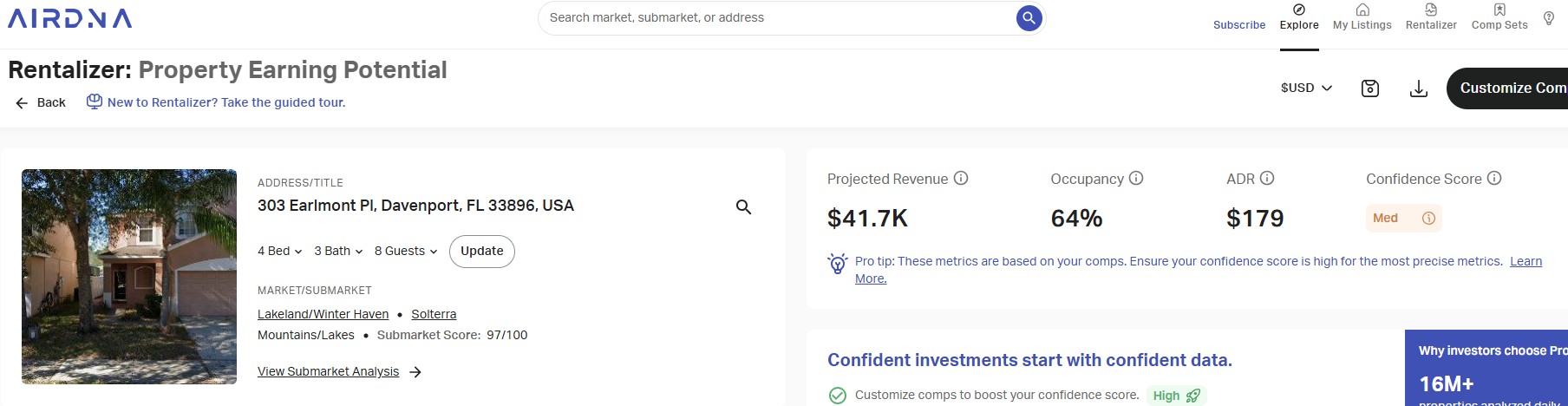Open the $USD currency selector

pos(1306,88)
